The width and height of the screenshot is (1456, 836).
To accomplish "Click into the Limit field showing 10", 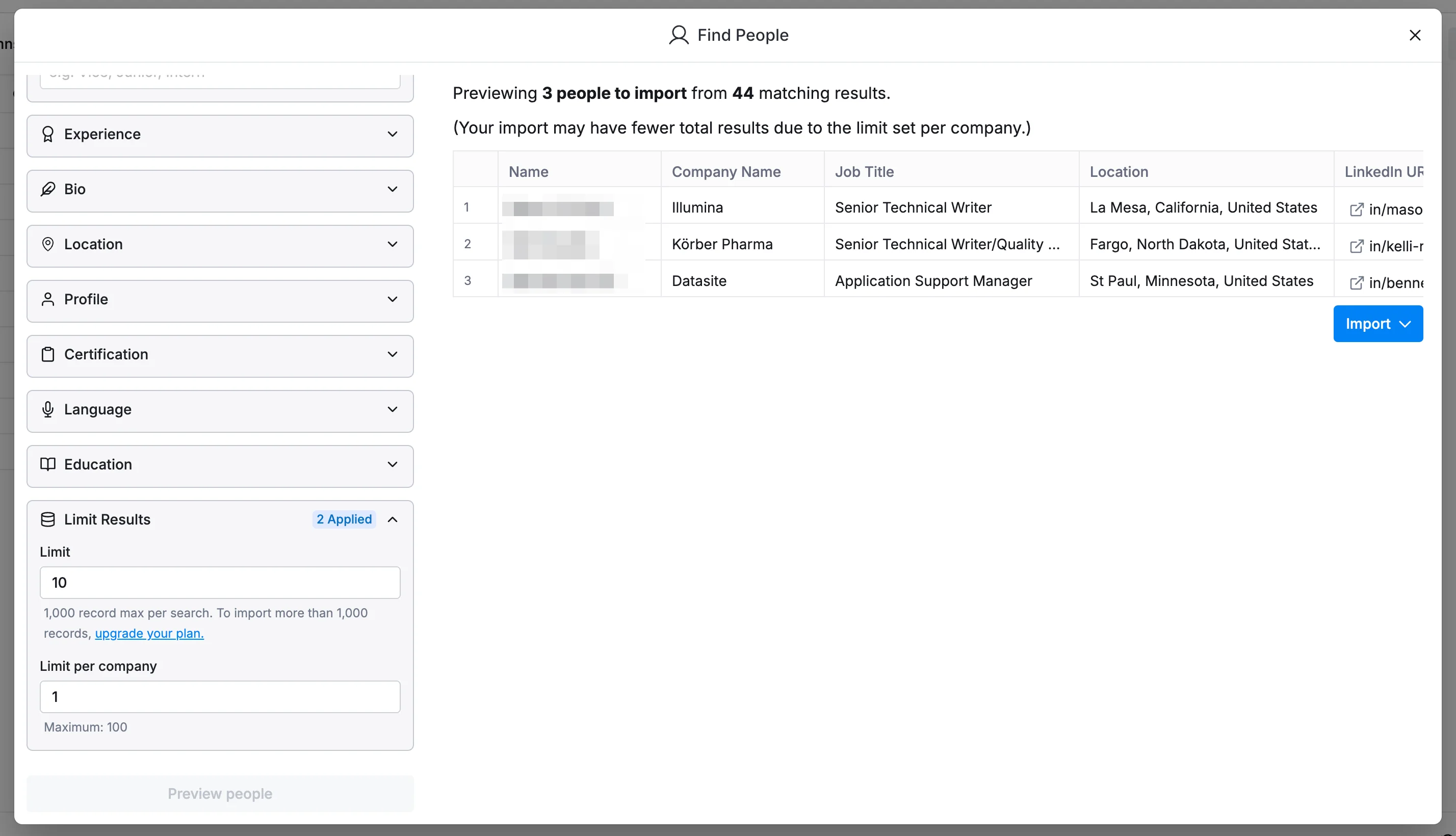I will click(220, 582).
